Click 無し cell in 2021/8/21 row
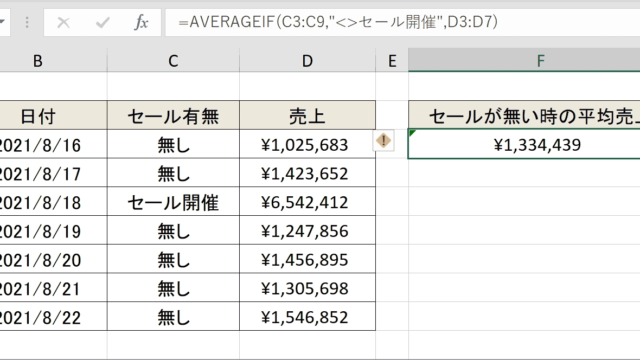This screenshot has width=640, height=360. pos(173,288)
